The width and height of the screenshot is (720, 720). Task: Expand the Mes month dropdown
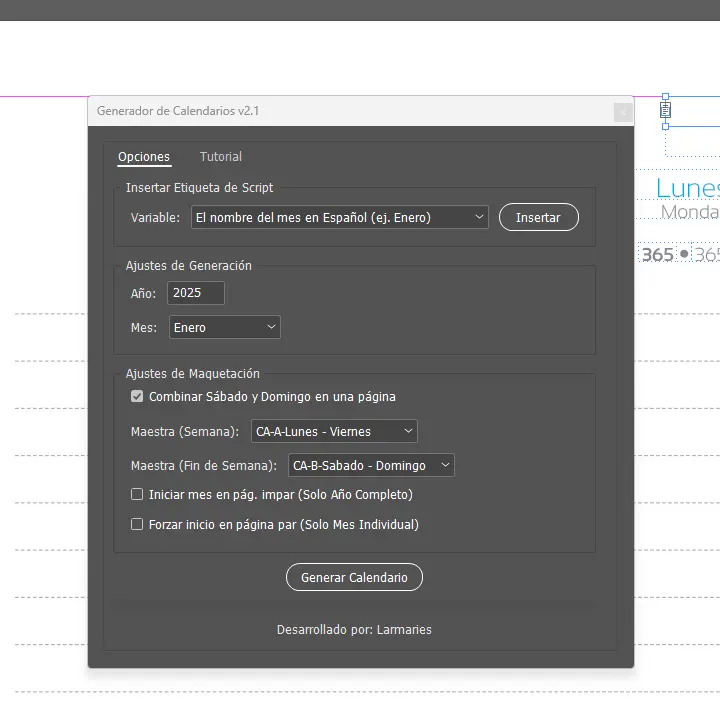pyautogui.click(x=271, y=327)
